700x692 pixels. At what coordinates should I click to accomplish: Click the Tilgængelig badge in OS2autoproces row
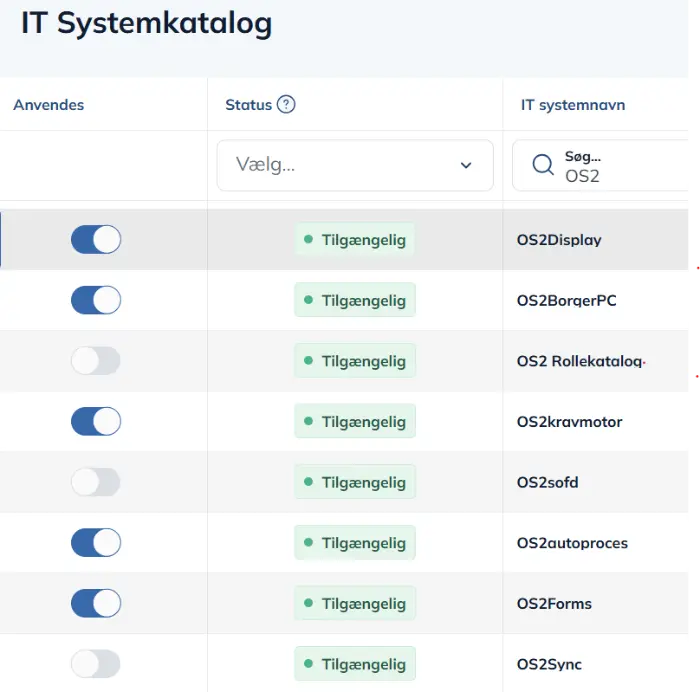[355, 543]
